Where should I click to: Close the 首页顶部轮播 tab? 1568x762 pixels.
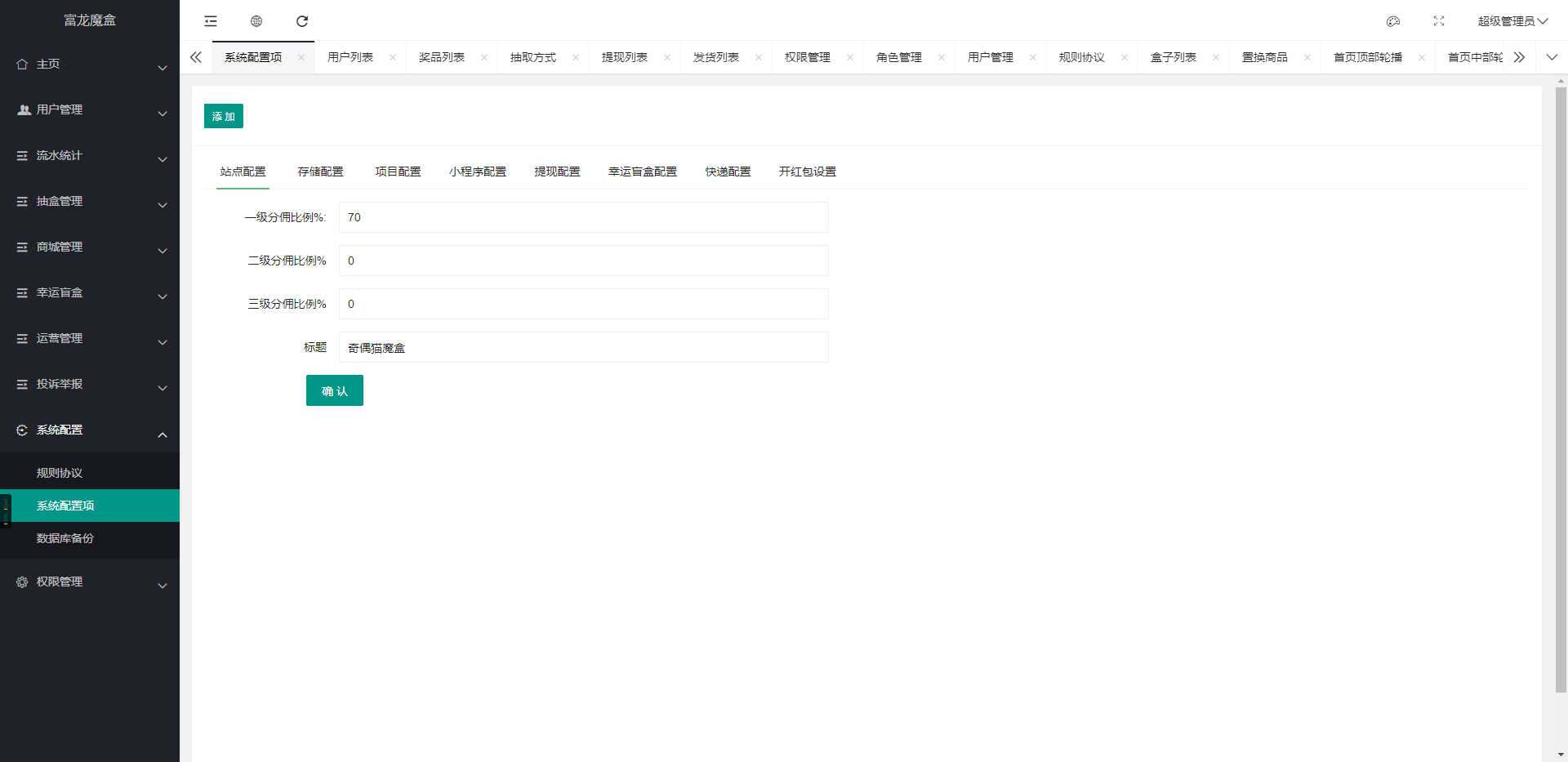pos(1422,57)
